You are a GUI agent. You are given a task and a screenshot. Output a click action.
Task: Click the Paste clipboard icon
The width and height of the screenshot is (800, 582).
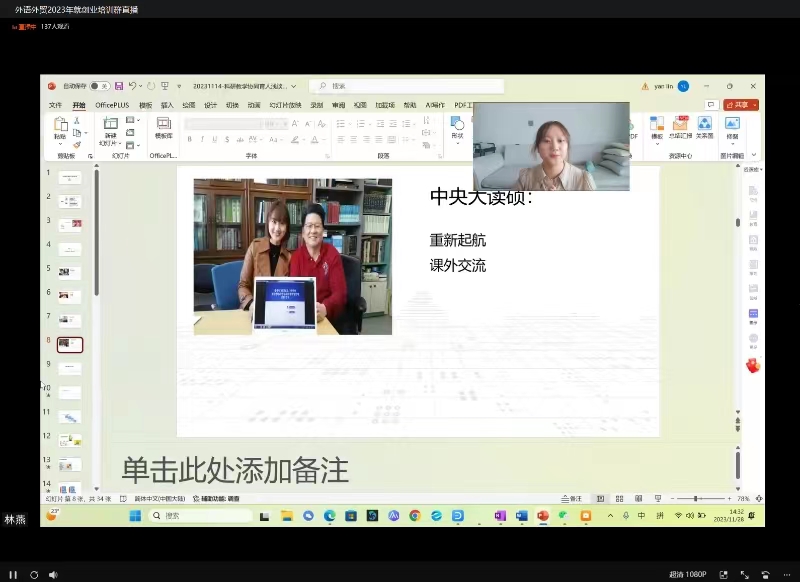click(x=60, y=125)
